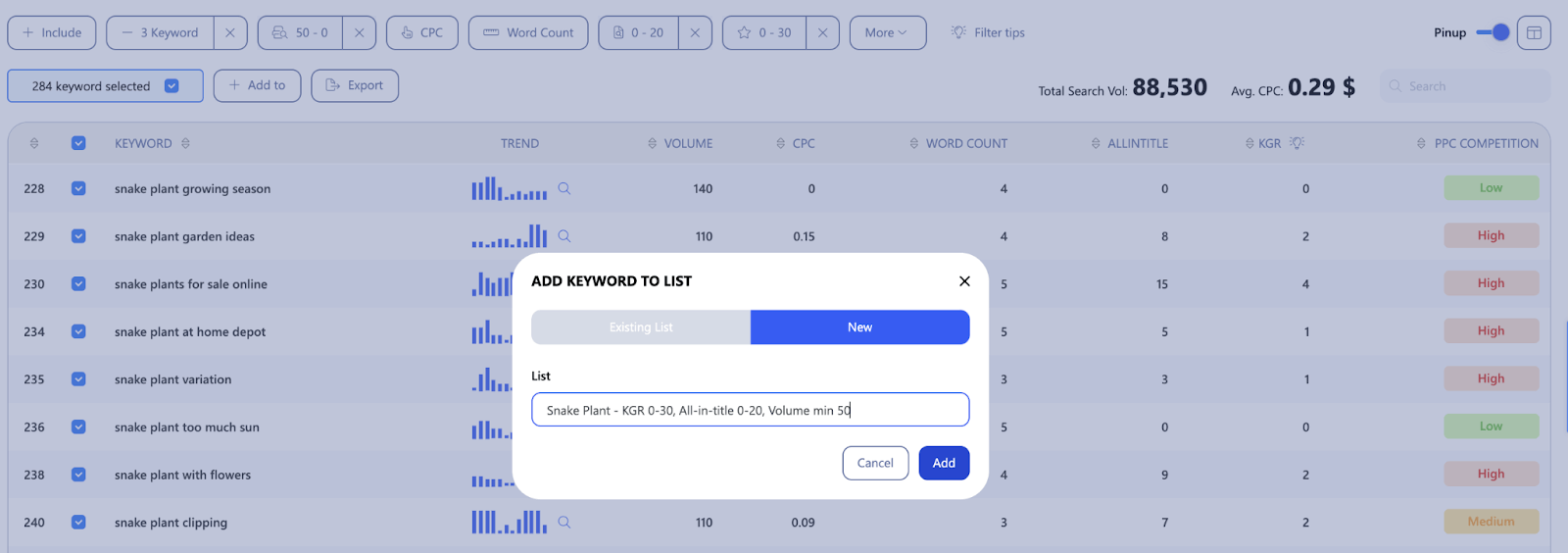
Task: Click the Medium badge for snake plant clipping
Action: coord(1491,522)
